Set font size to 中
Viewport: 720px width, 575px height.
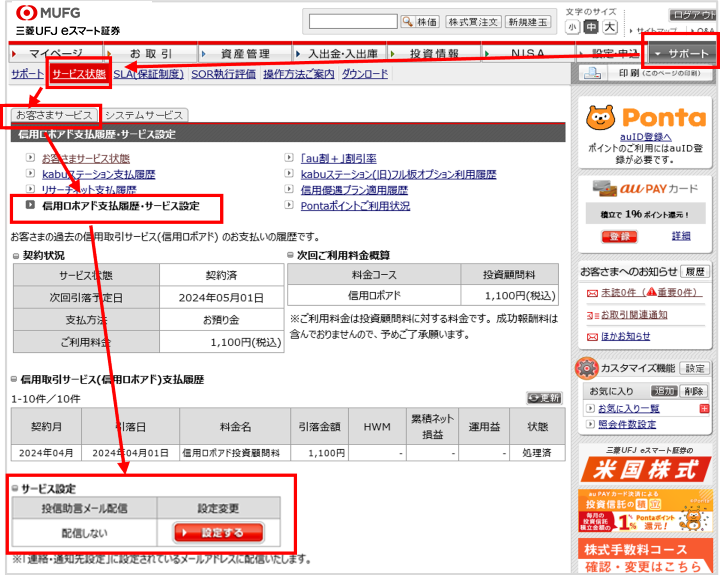591,27
